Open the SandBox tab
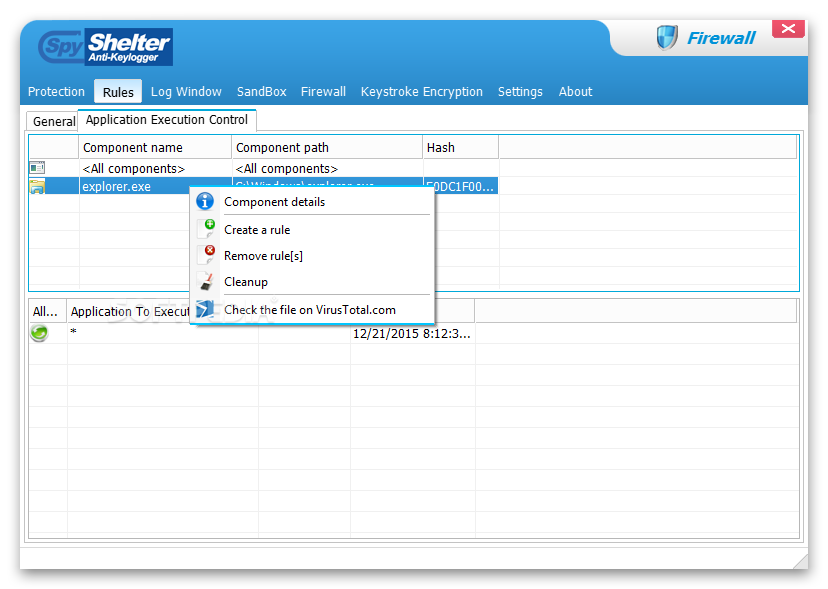The image size is (828, 589). pos(261,91)
